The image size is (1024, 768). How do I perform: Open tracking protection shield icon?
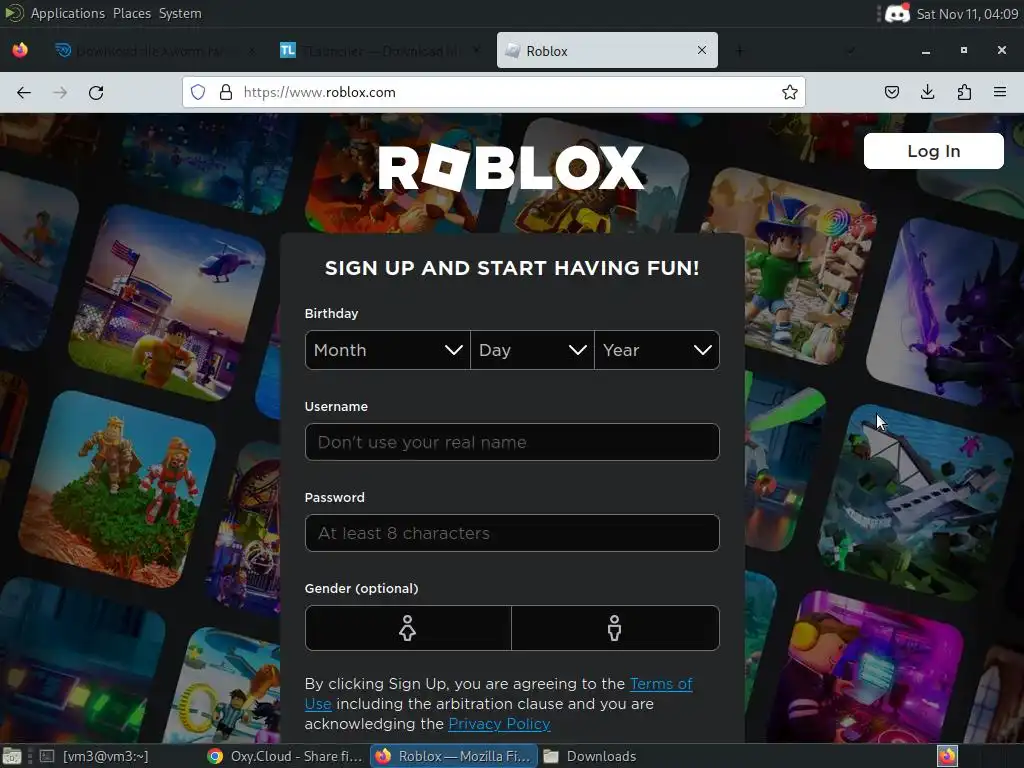(198, 92)
